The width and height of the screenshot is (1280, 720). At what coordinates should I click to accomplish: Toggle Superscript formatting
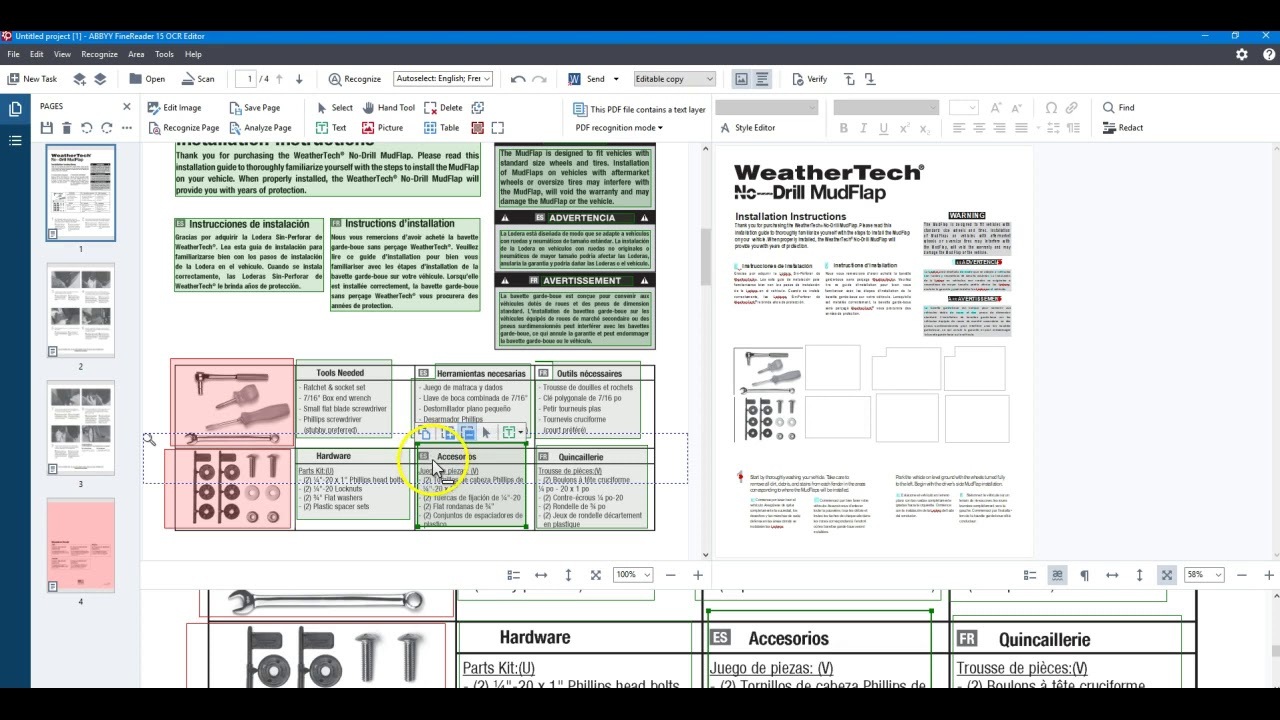(x=904, y=128)
